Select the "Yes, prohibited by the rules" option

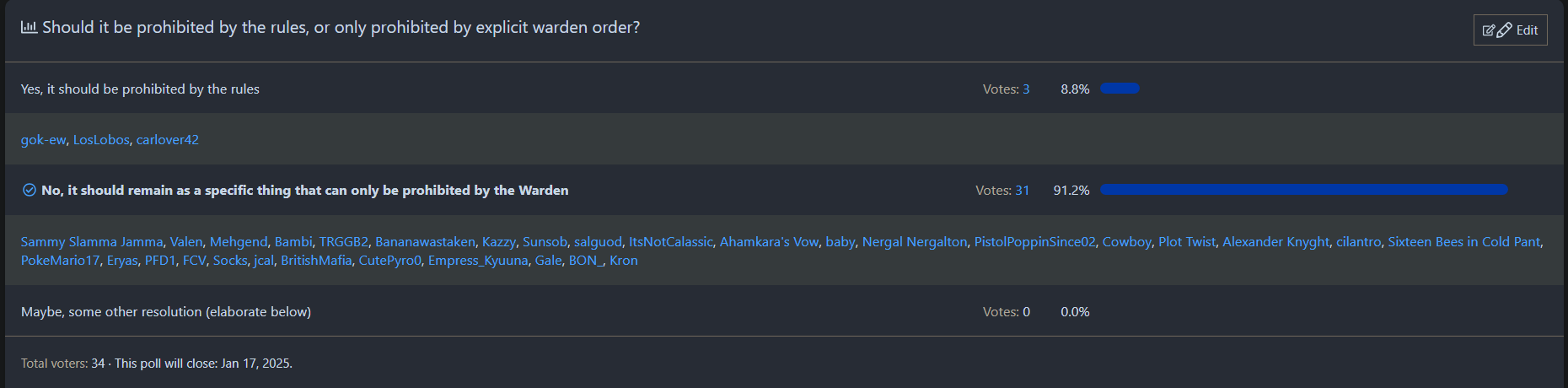(x=140, y=89)
